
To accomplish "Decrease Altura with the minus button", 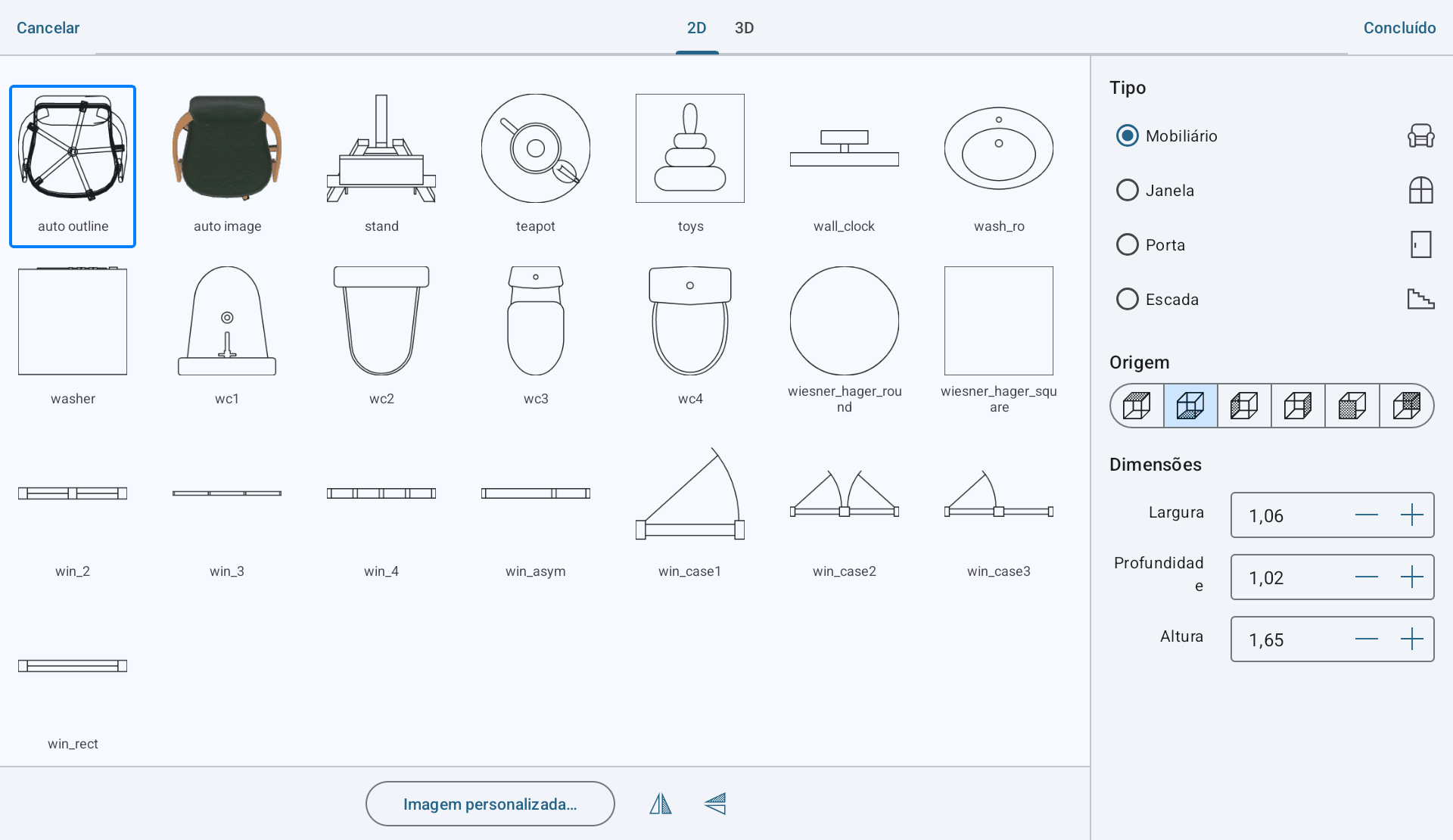I will [1366, 639].
